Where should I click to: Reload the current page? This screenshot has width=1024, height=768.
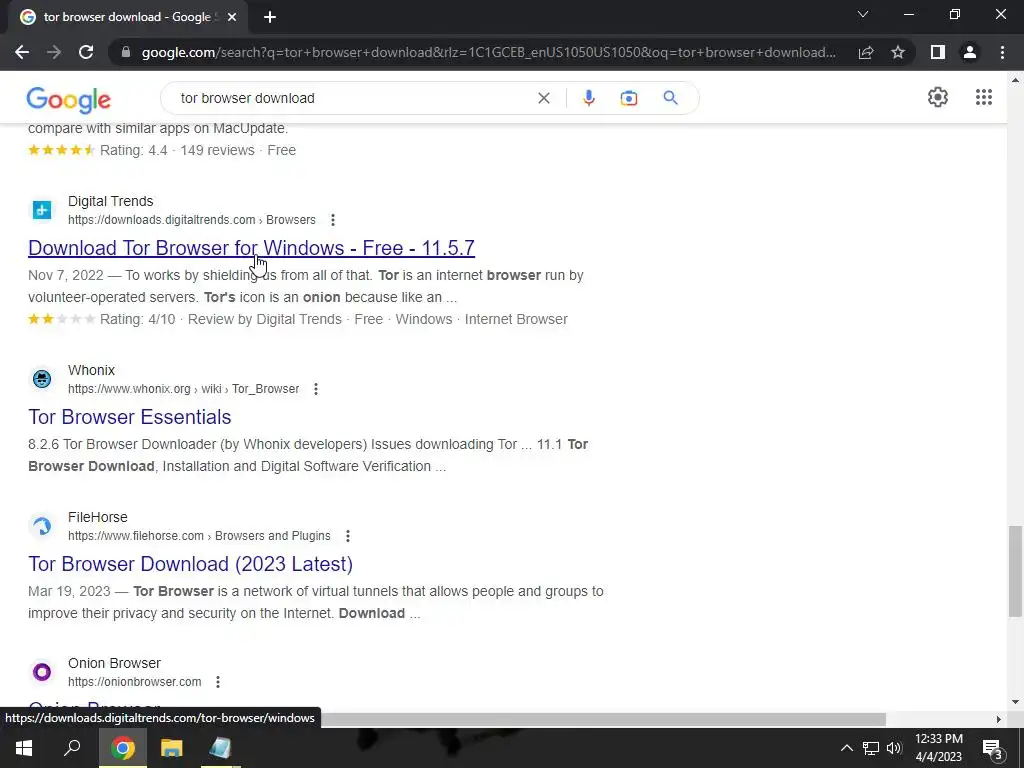[x=86, y=52]
